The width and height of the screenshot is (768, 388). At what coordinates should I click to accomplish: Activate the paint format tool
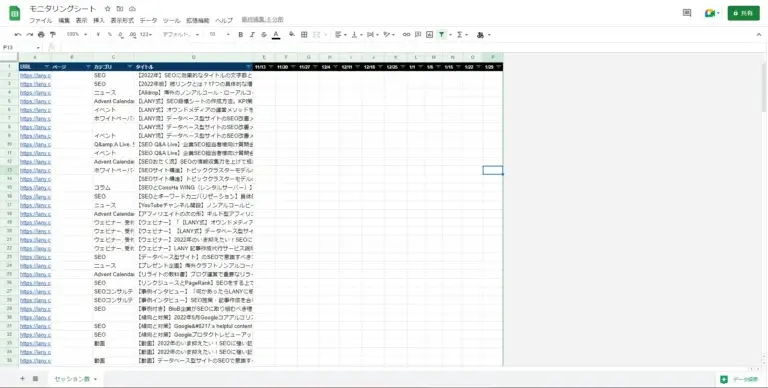(53, 35)
